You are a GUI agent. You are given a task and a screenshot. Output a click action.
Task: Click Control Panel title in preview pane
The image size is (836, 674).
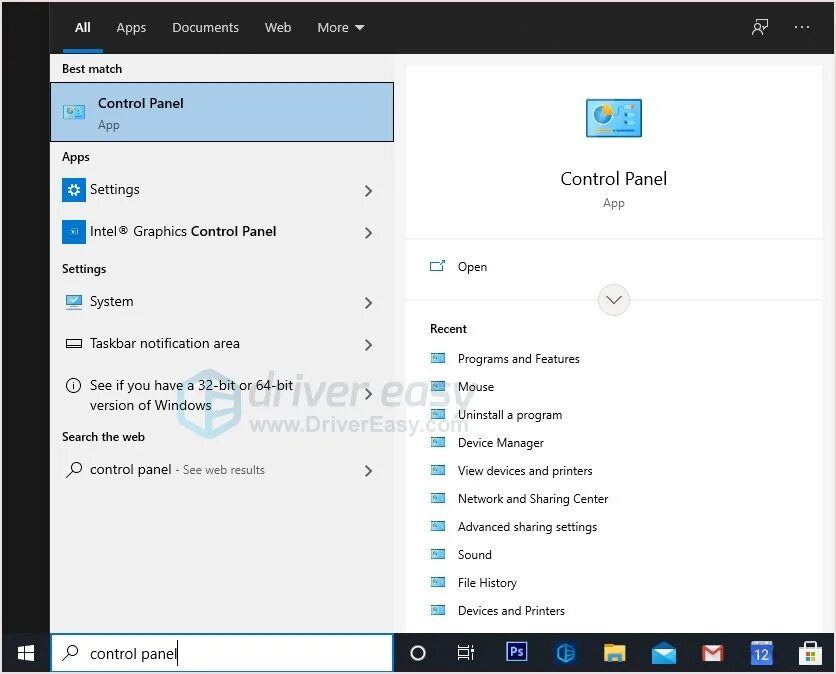pos(614,179)
